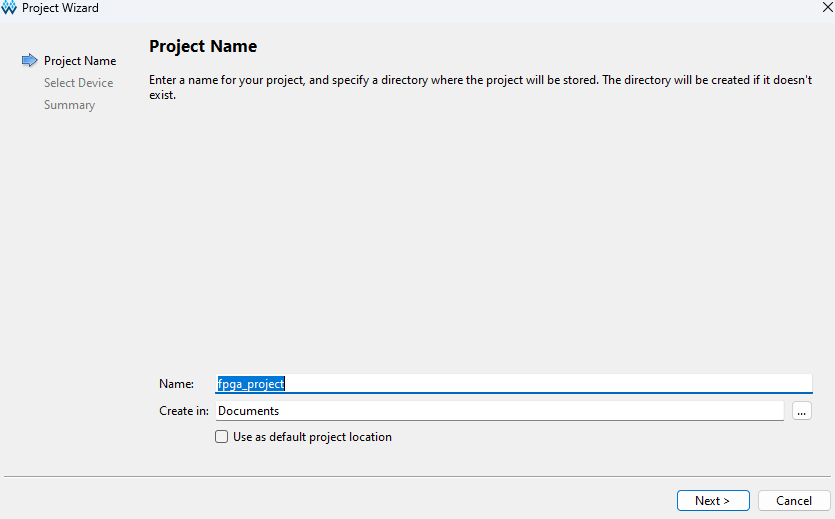The image size is (835, 519).
Task: Close the Project Wizard window
Action: [x=828, y=7]
